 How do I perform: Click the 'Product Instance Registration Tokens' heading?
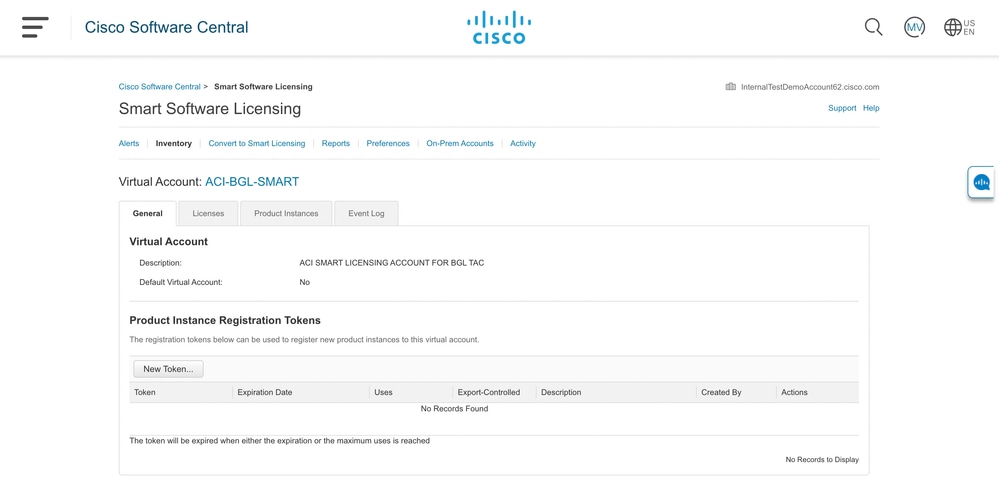click(x=225, y=320)
